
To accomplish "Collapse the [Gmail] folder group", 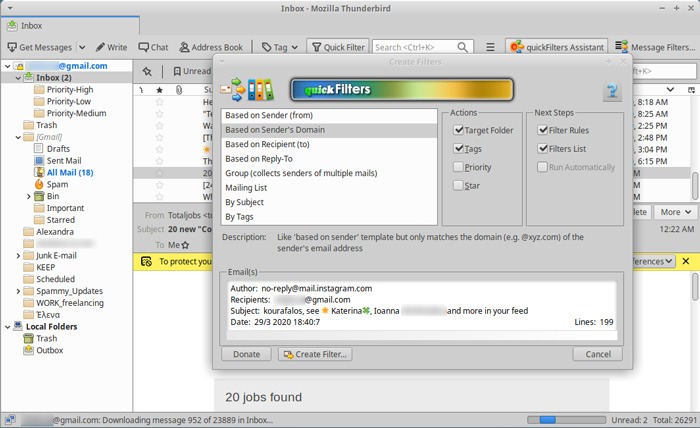I will pos(18,137).
